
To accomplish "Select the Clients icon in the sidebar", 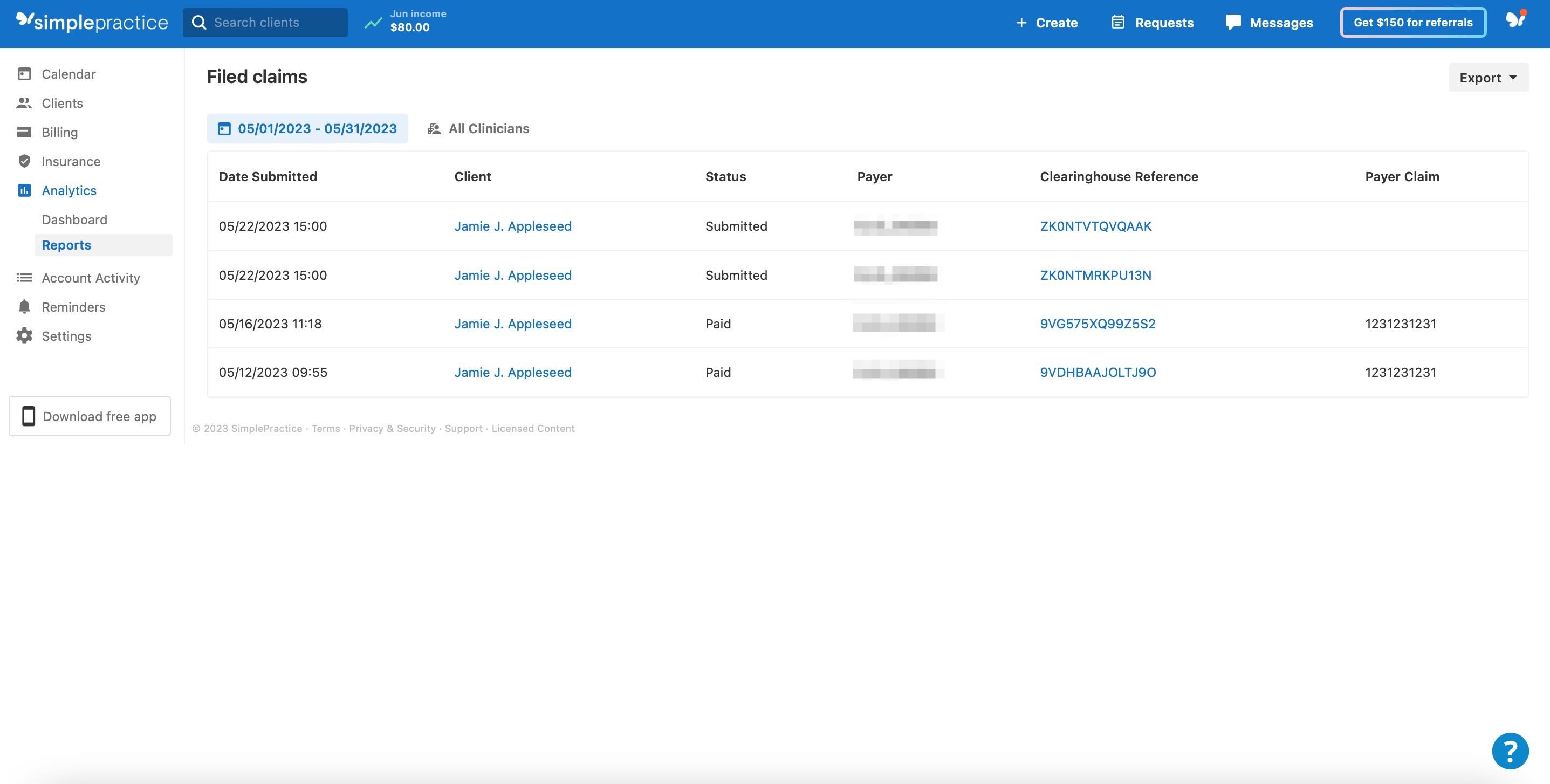I will pos(24,103).
